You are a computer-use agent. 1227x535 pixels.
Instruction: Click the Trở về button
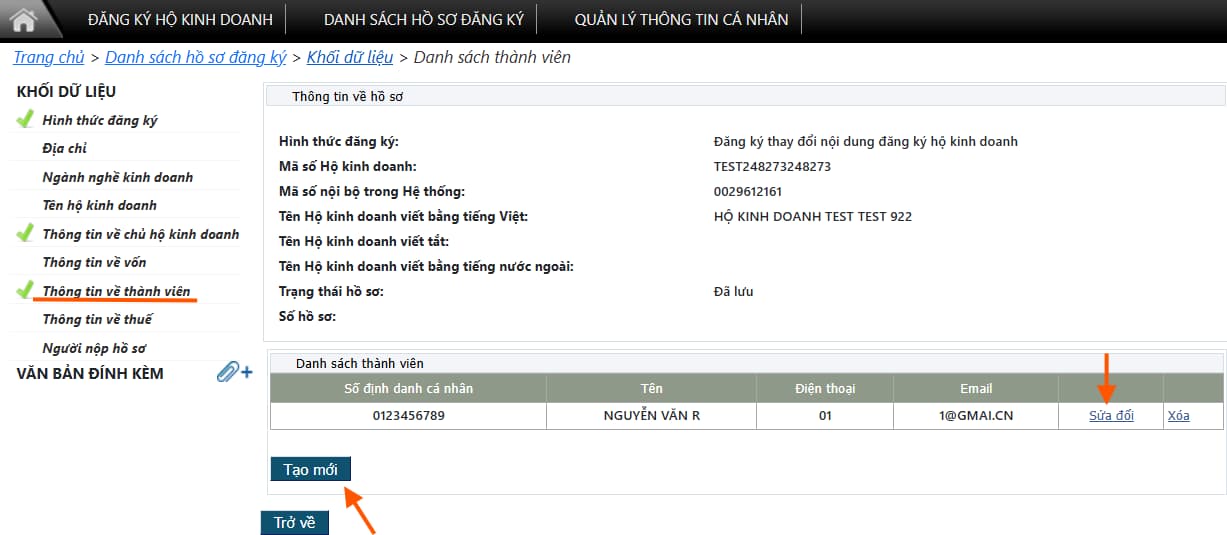click(295, 522)
